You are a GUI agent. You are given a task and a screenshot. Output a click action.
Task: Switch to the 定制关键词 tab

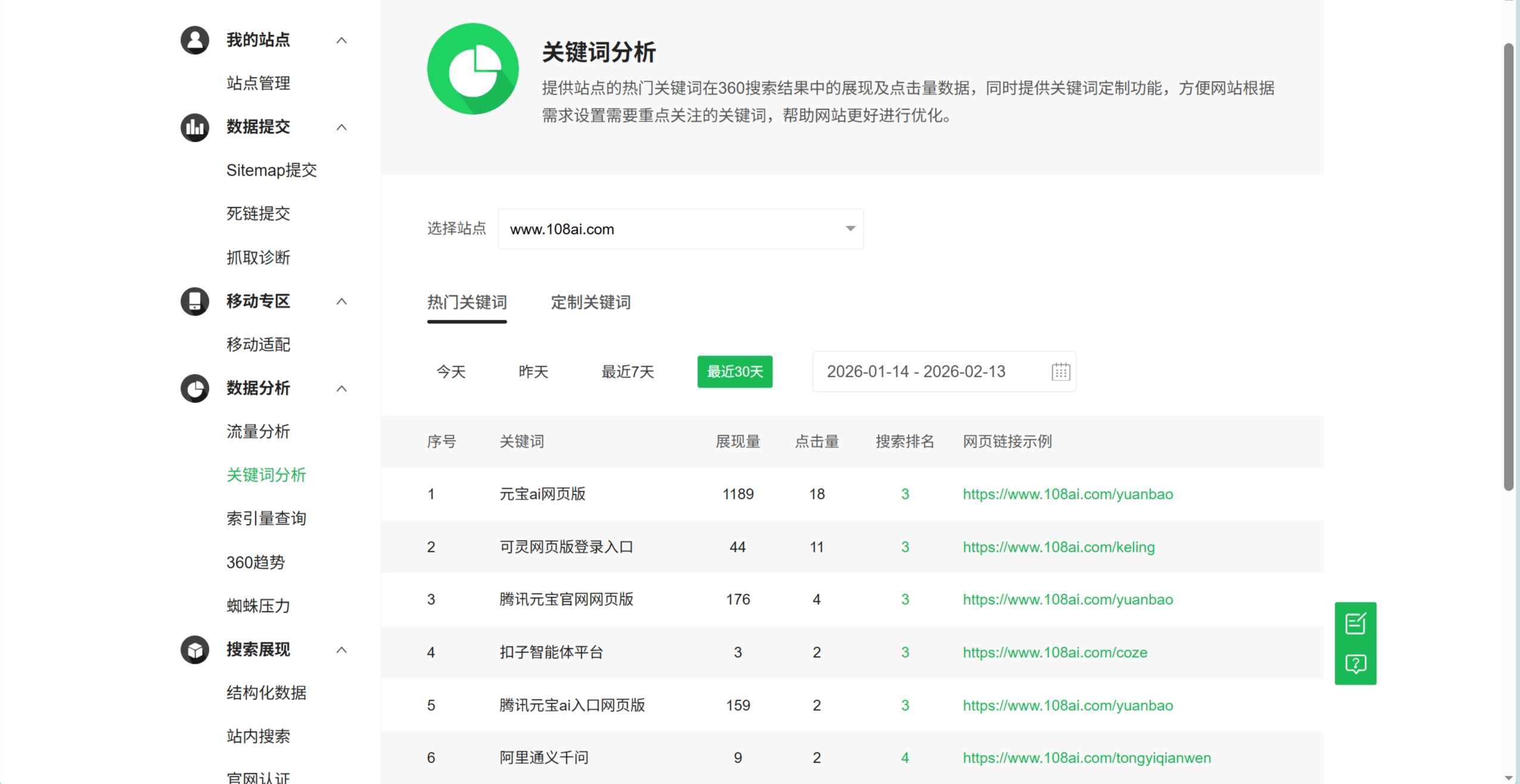tap(590, 302)
